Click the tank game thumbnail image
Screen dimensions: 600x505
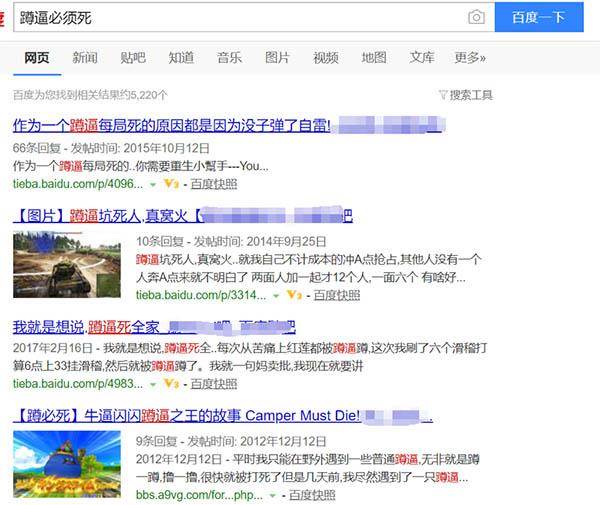68,265
